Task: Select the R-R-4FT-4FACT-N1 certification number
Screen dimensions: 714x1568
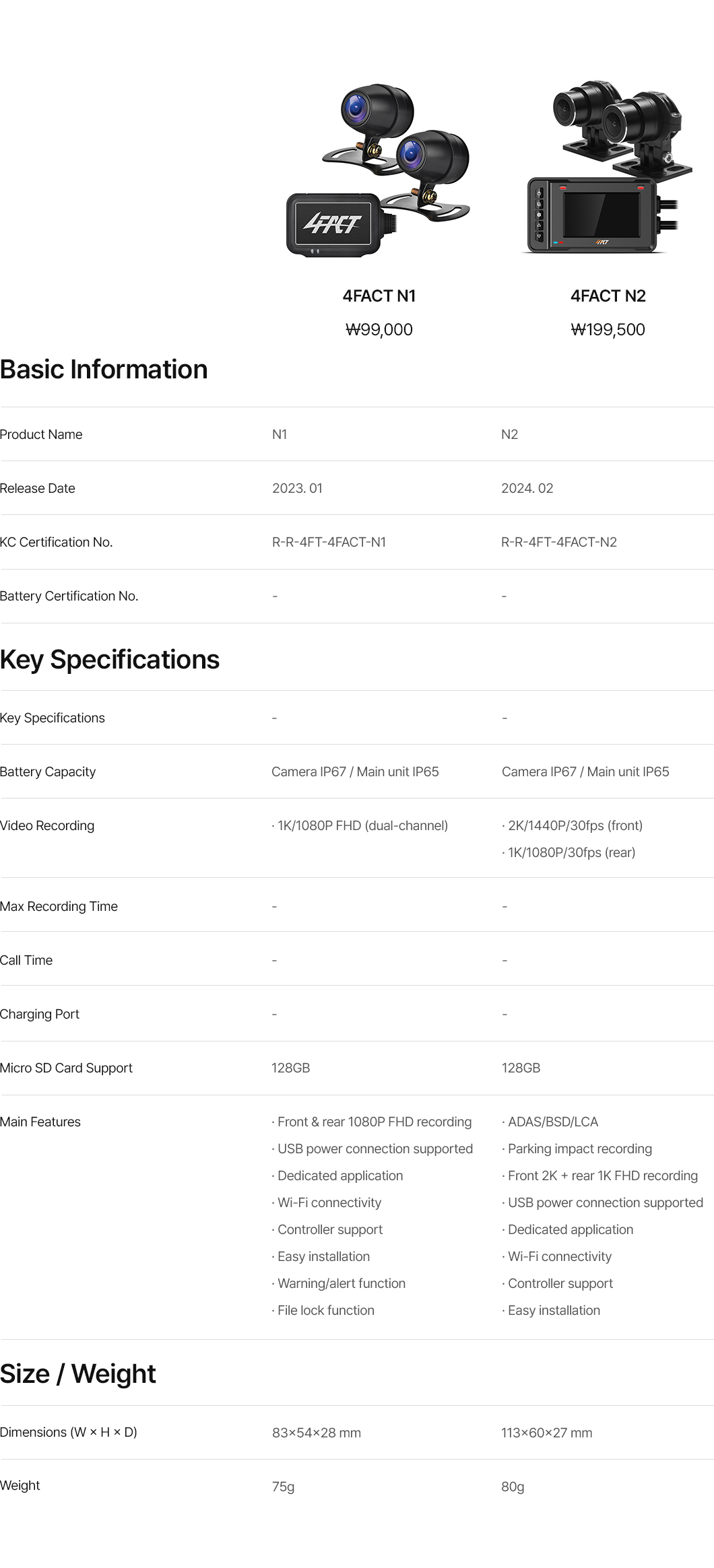Action: pyautogui.click(x=329, y=543)
